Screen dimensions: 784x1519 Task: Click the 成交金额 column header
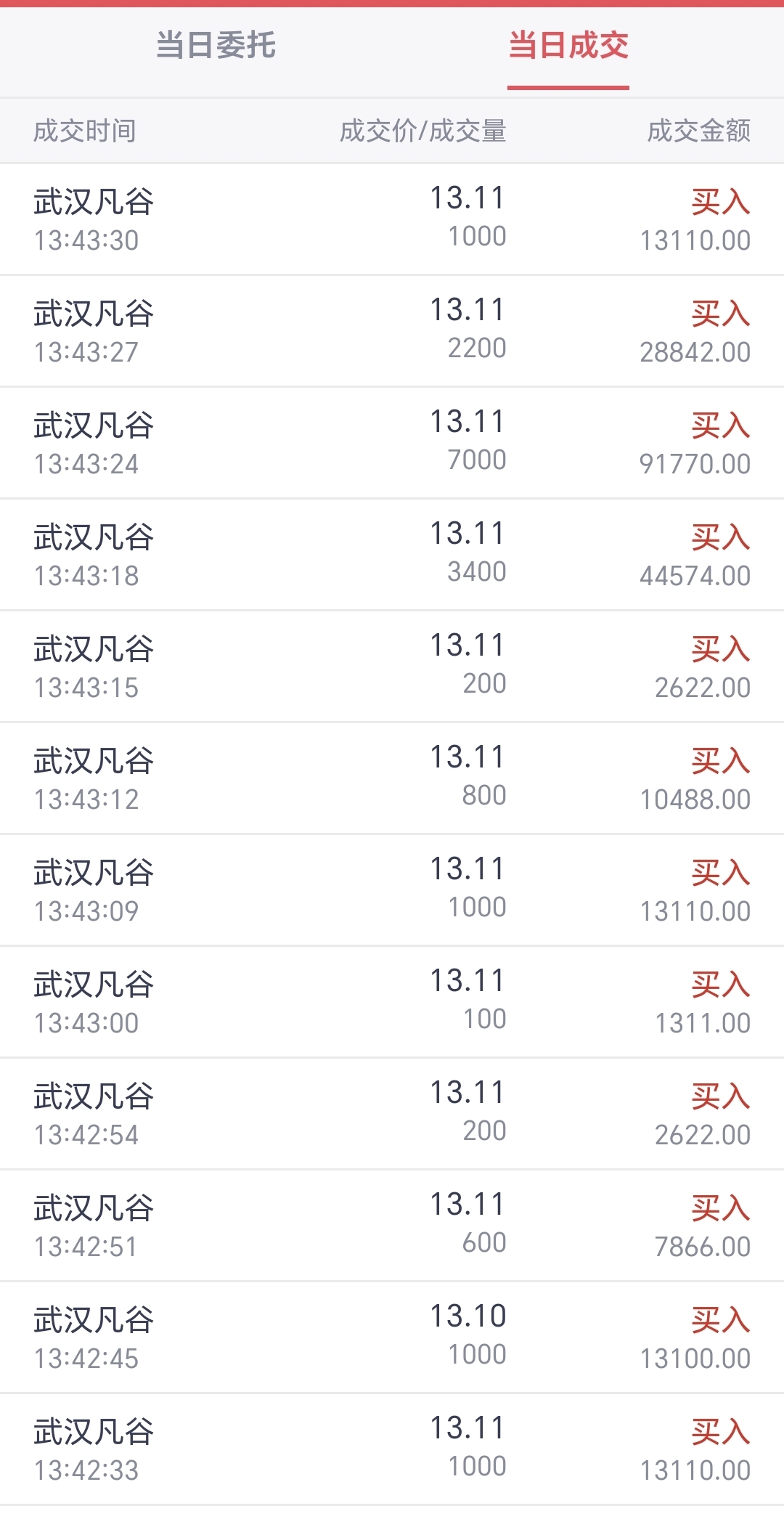point(699,131)
